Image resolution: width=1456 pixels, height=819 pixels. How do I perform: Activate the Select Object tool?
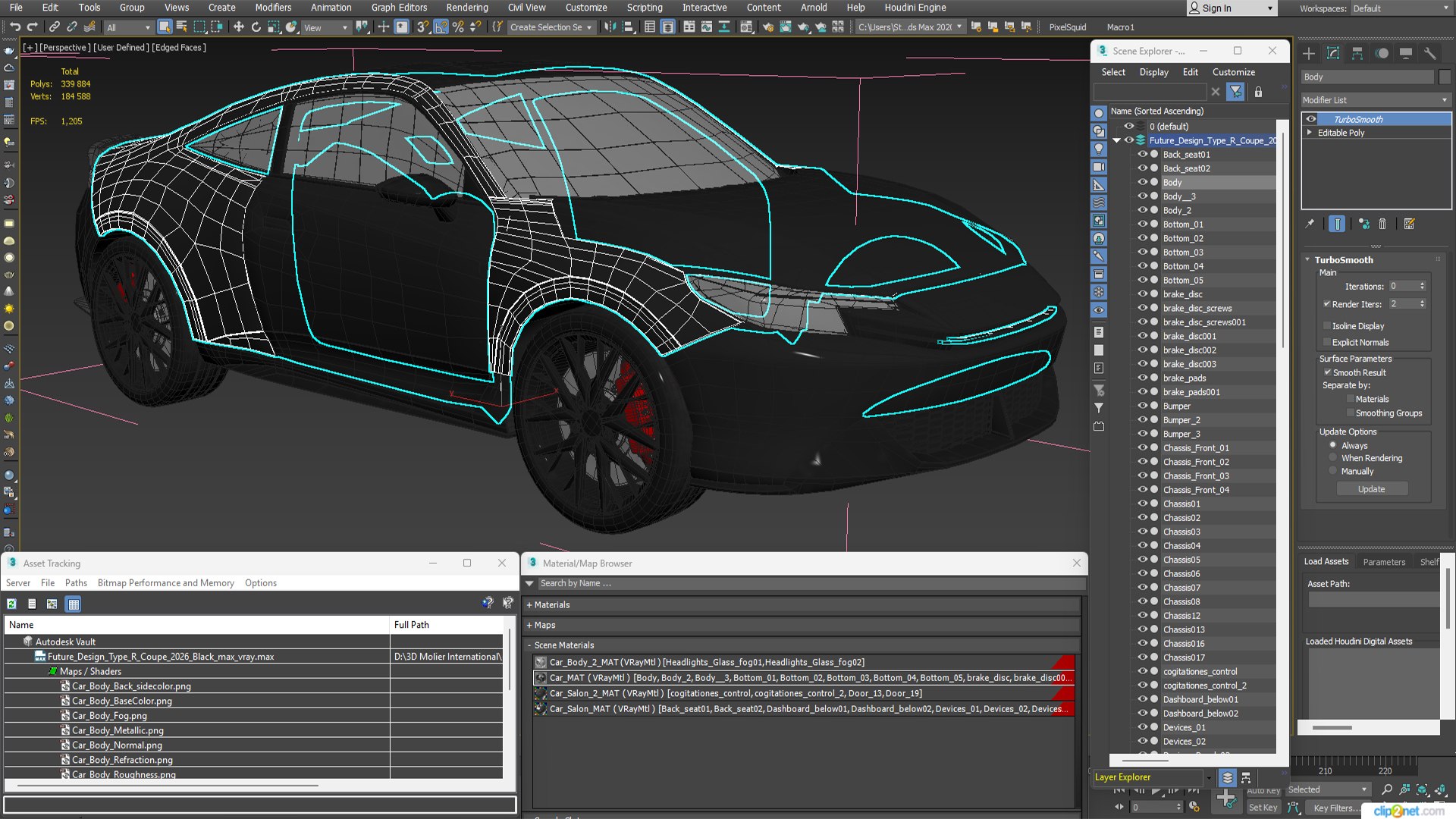165,27
